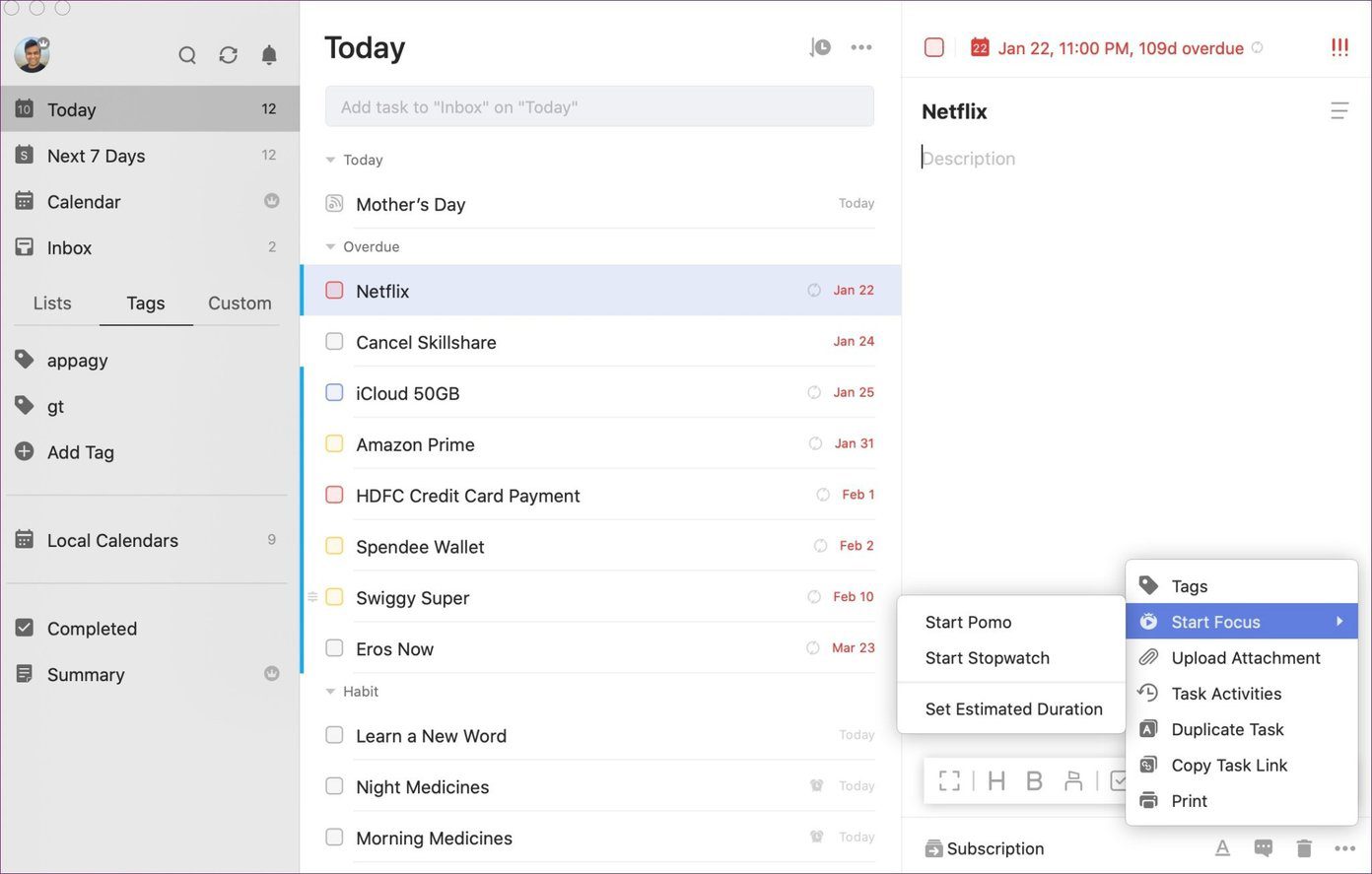The image size is (1372, 874).
Task: Collapse the Habit section
Action: click(330, 692)
